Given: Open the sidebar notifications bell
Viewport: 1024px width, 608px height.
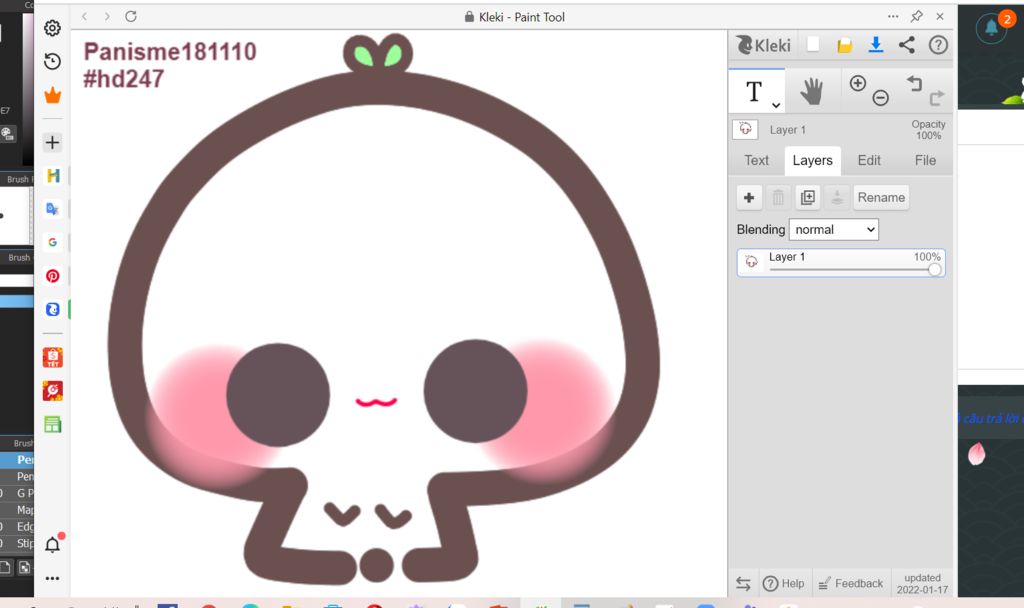Looking at the screenshot, I should (x=52, y=544).
